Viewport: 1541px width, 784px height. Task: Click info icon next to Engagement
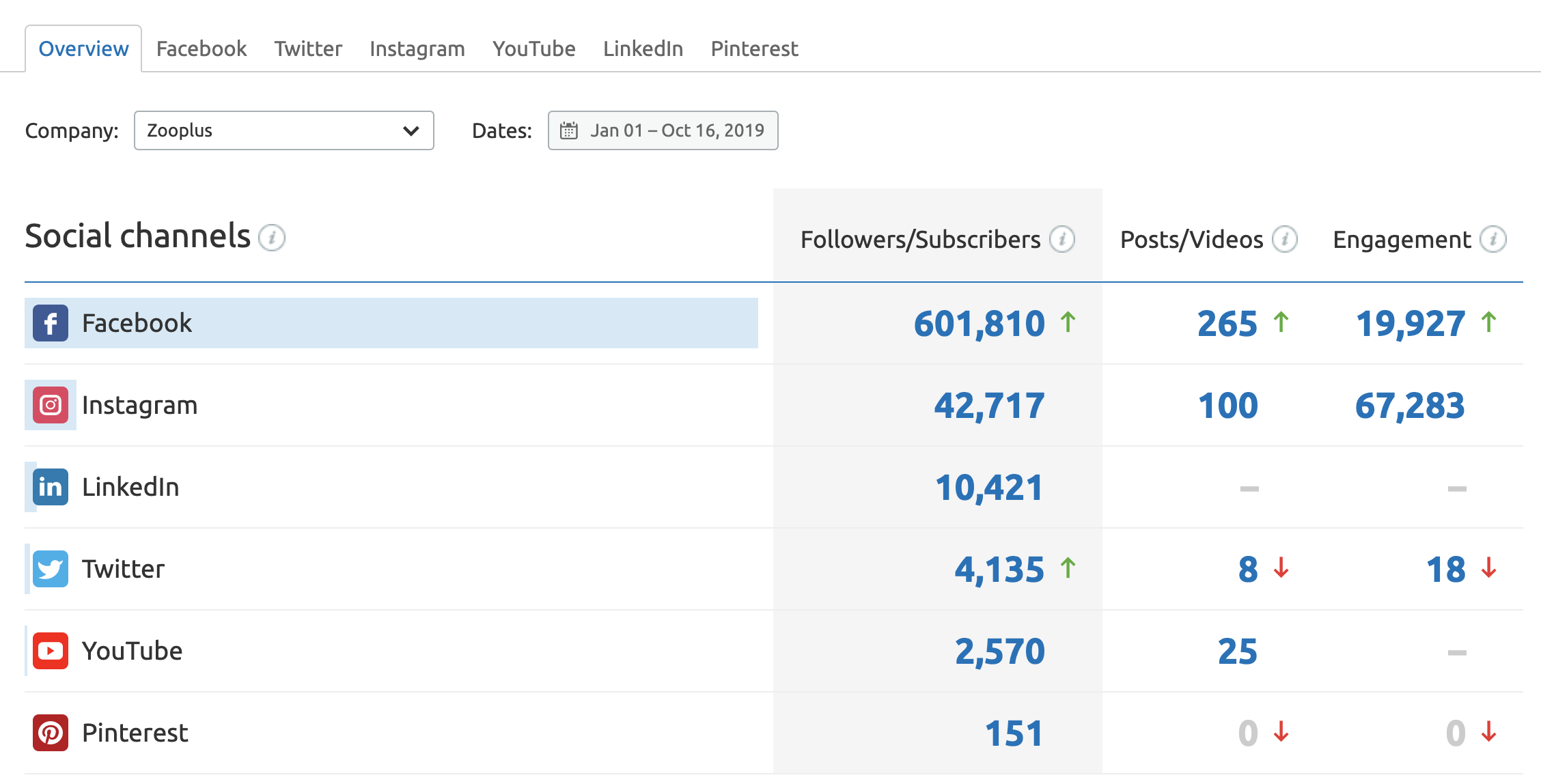pyautogui.click(x=1493, y=239)
